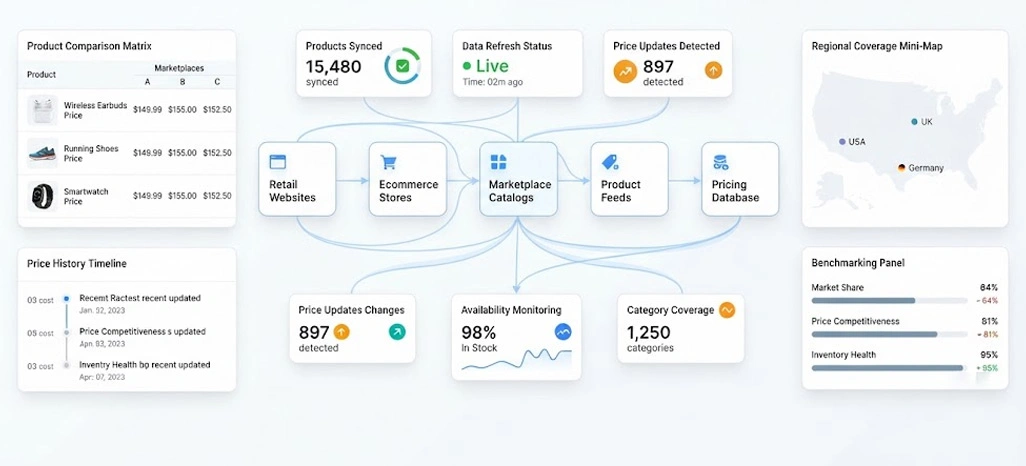Open the Ecommerce Stores node
The image size is (1026, 466).
[408, 179]
